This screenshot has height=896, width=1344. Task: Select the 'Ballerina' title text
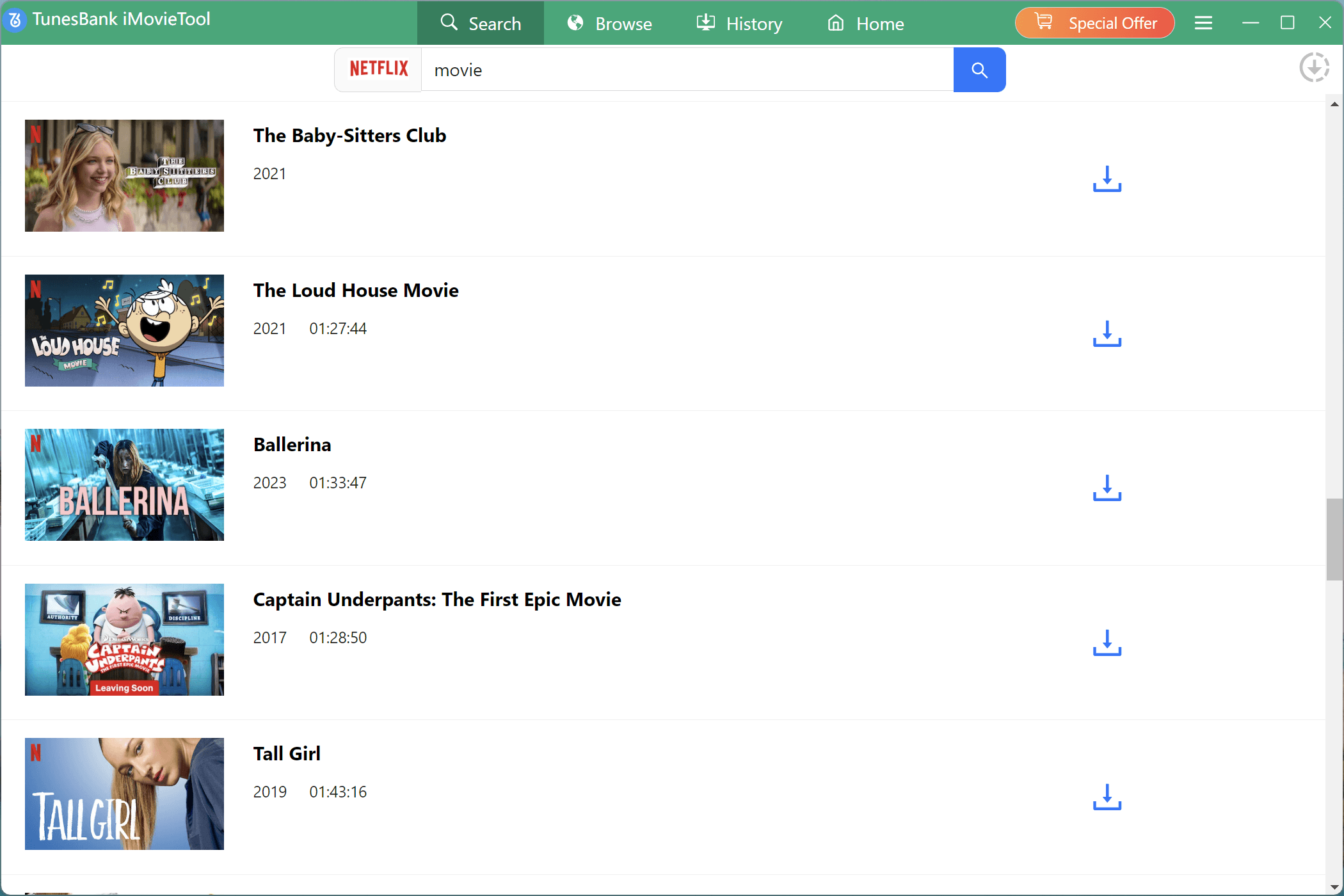pyautogui.click(x=292, y=445)
